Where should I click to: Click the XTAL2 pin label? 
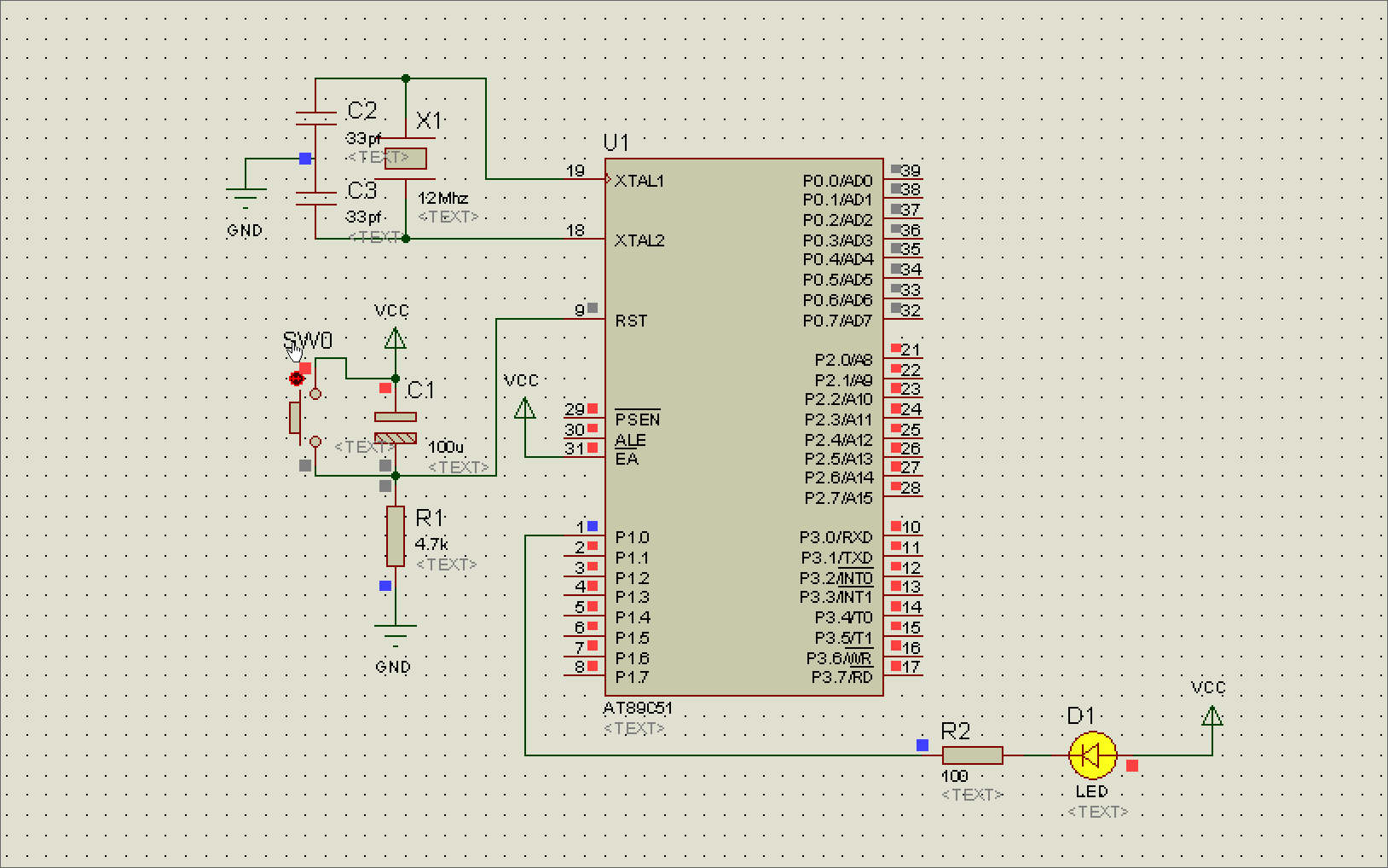(x=639, y=240)
